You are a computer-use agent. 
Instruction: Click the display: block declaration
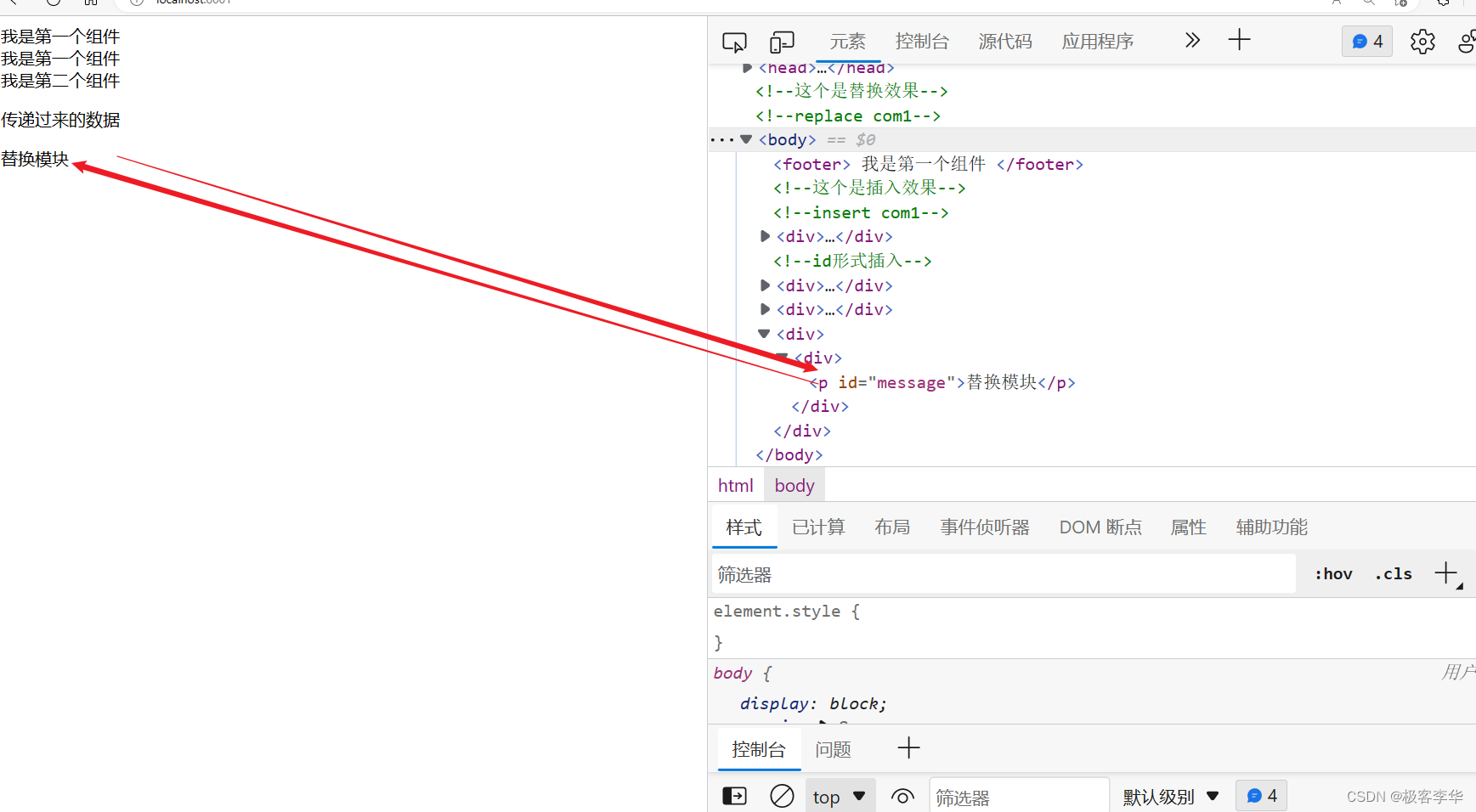[813, 703]
